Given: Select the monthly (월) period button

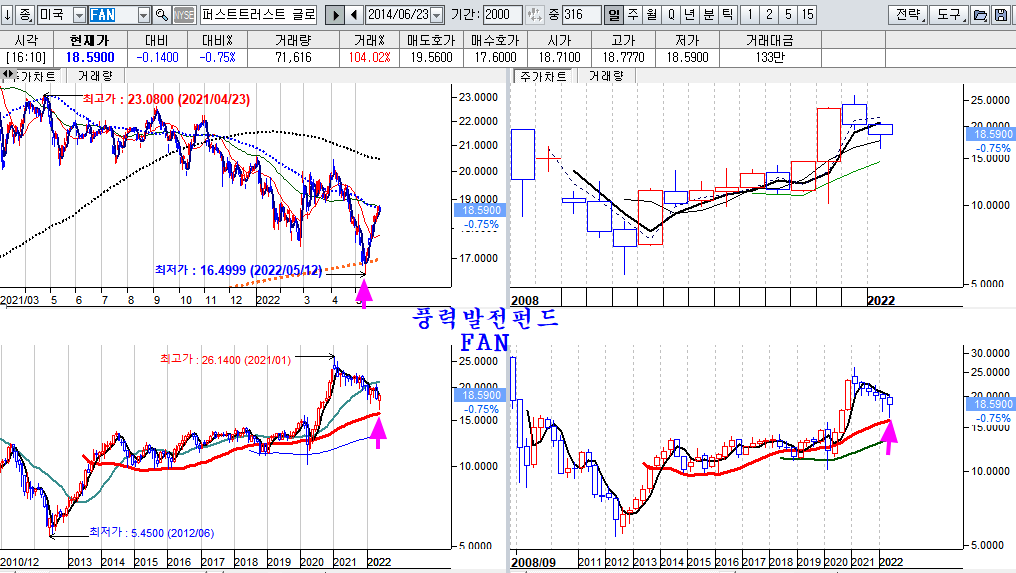Looking at the screenshot, I should click(x=651, y=15).
